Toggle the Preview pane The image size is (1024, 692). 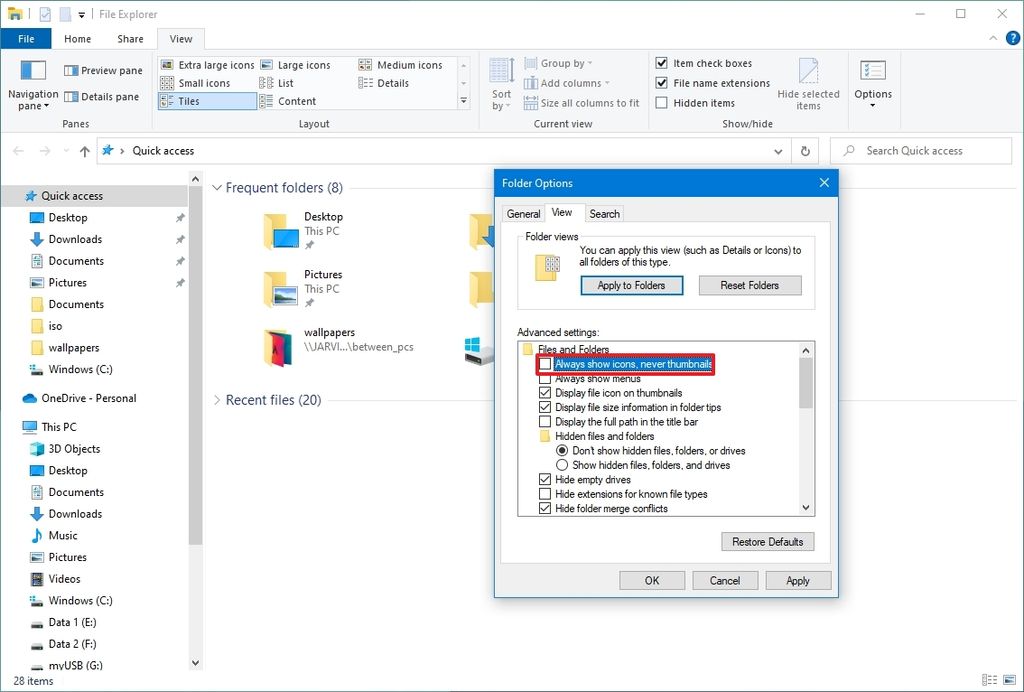point(98,70)
